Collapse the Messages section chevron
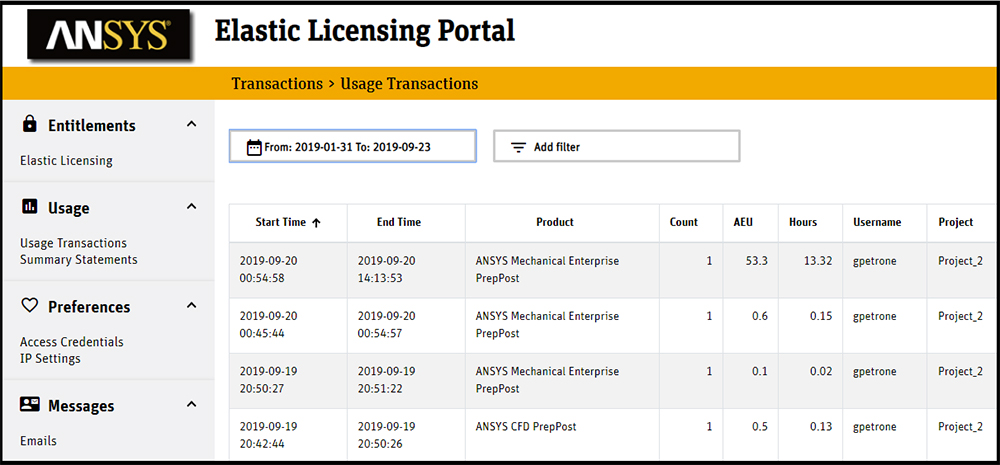This screenshot has height=465, width=1000. point(191,405)
